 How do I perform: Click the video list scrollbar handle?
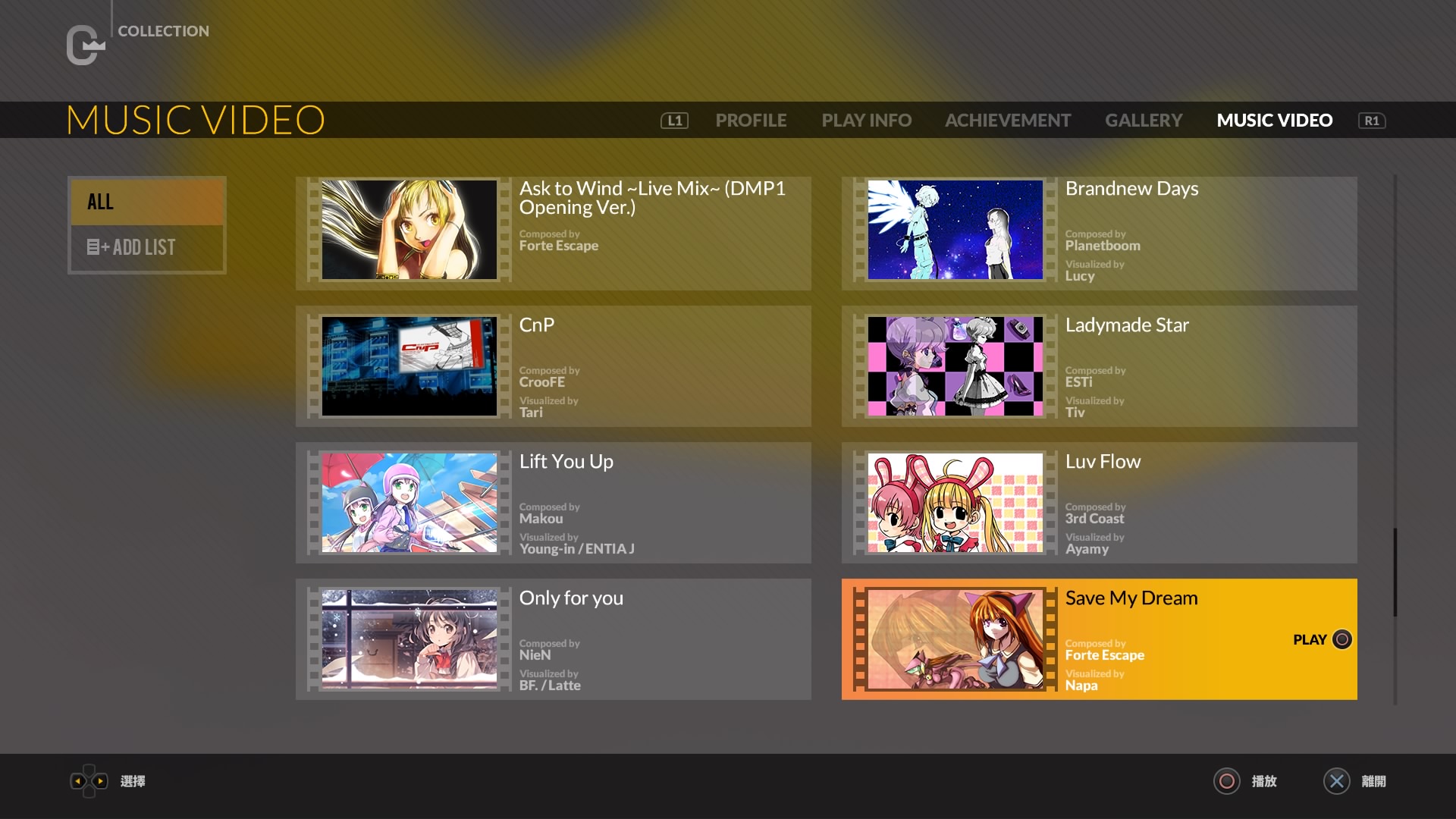(1395, 573)
